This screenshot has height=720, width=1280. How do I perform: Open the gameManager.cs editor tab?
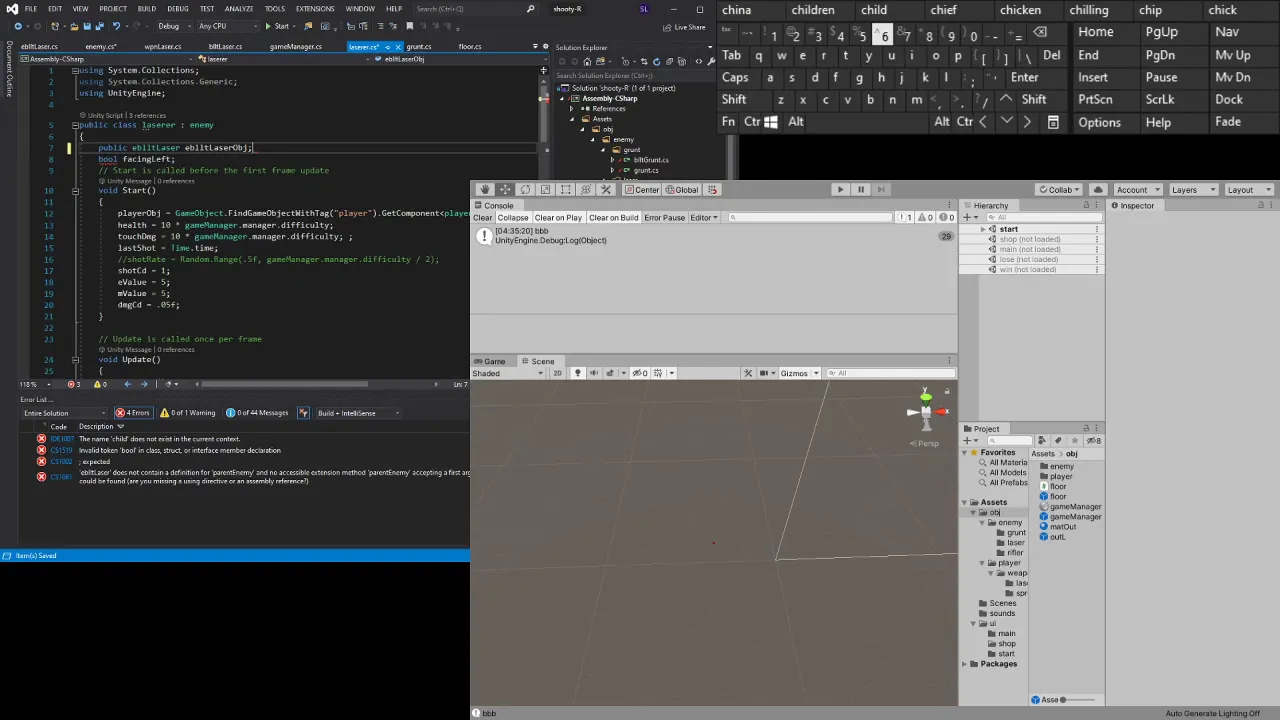(x=295, y=46)
